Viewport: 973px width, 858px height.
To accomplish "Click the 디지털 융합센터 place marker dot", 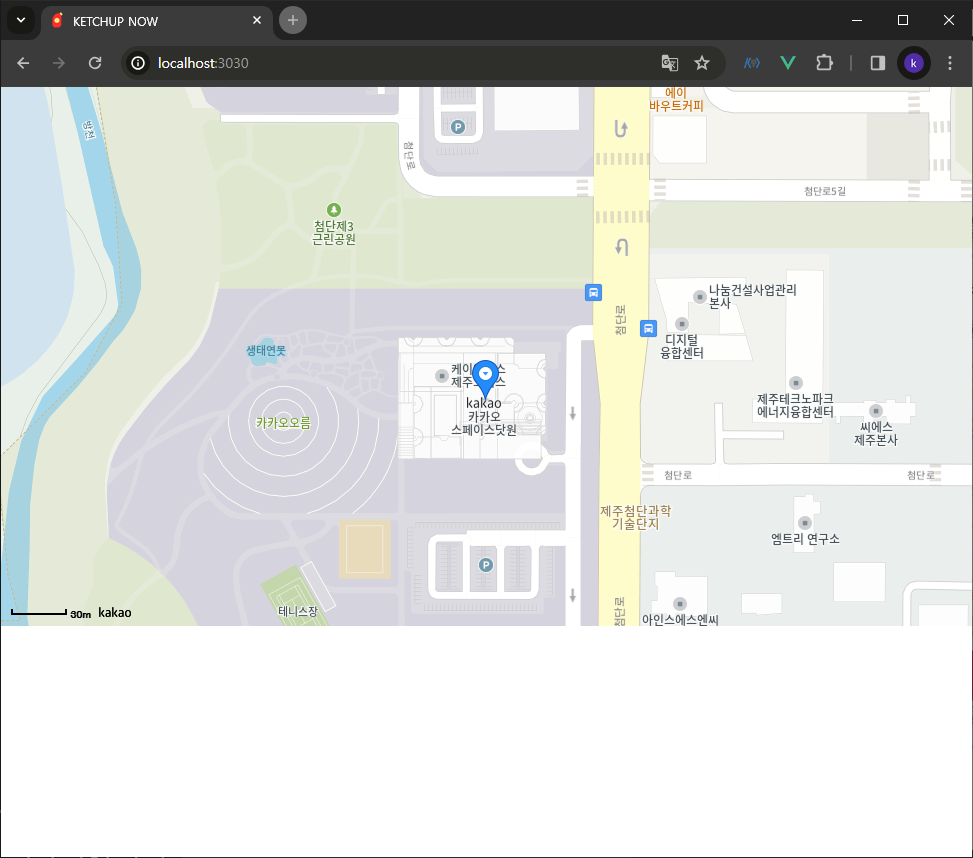I will pyautogui.click(x=681, y=324).
